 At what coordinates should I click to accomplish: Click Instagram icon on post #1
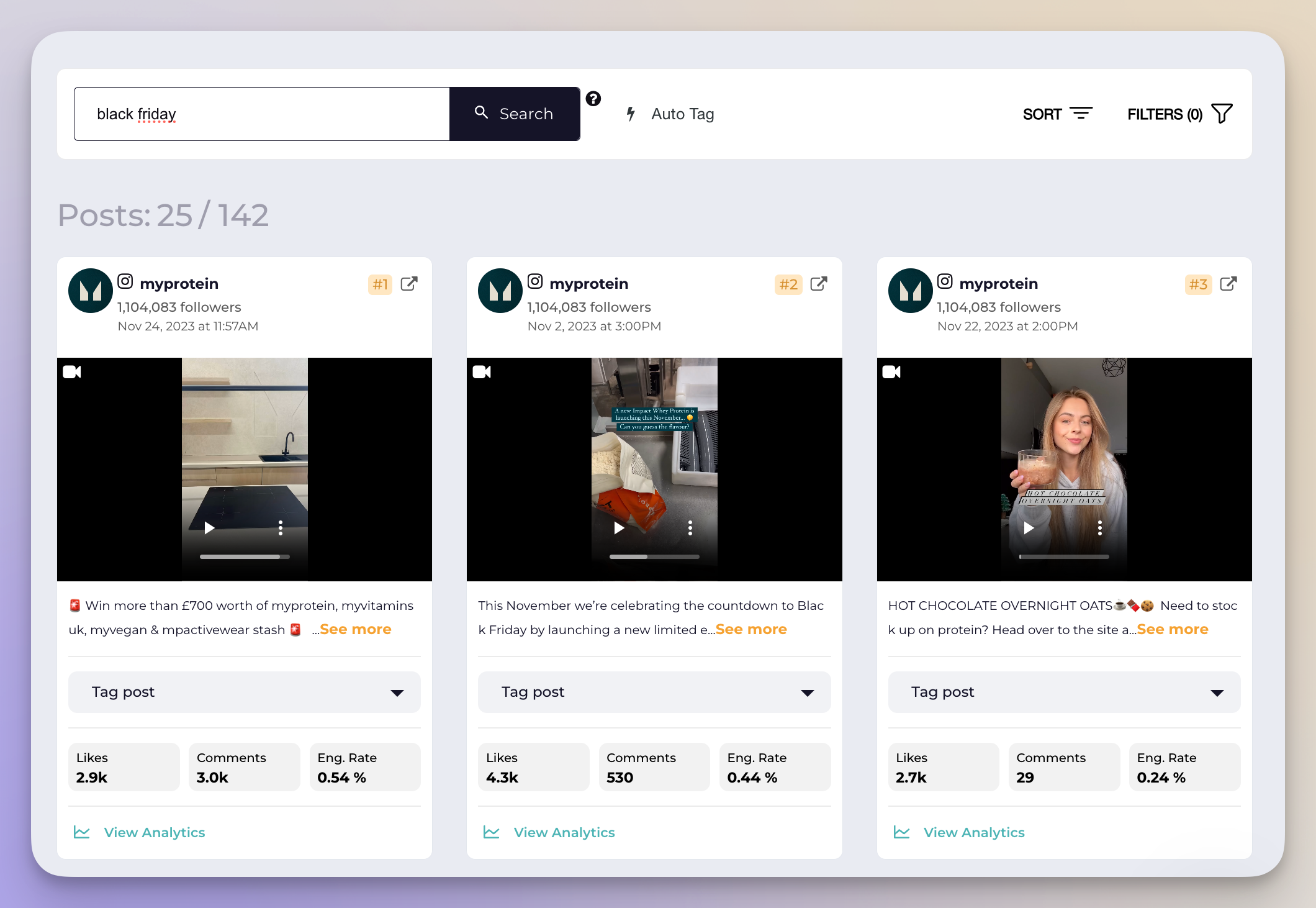[125, 281]
